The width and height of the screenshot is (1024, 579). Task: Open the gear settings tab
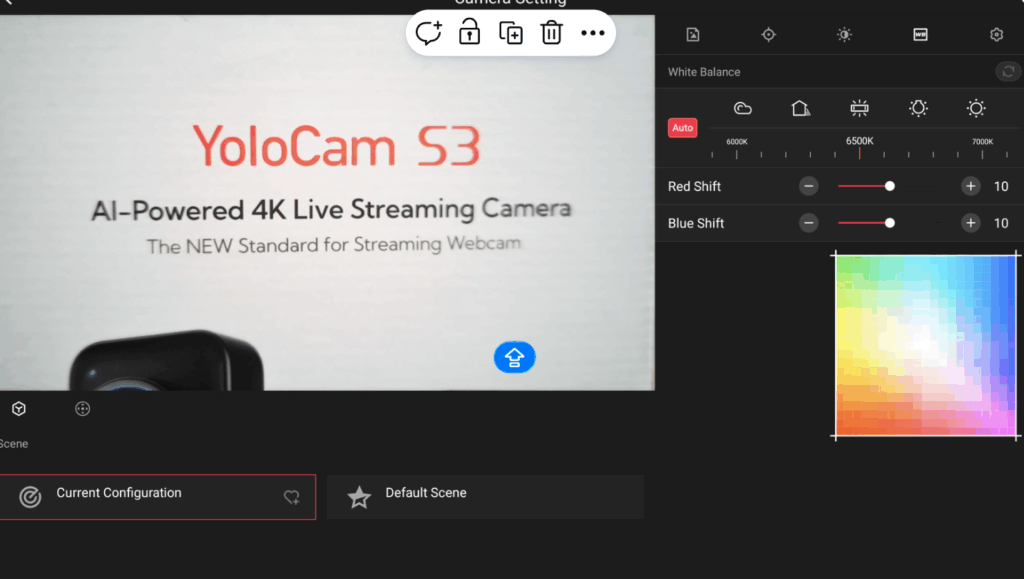[996, 35]
